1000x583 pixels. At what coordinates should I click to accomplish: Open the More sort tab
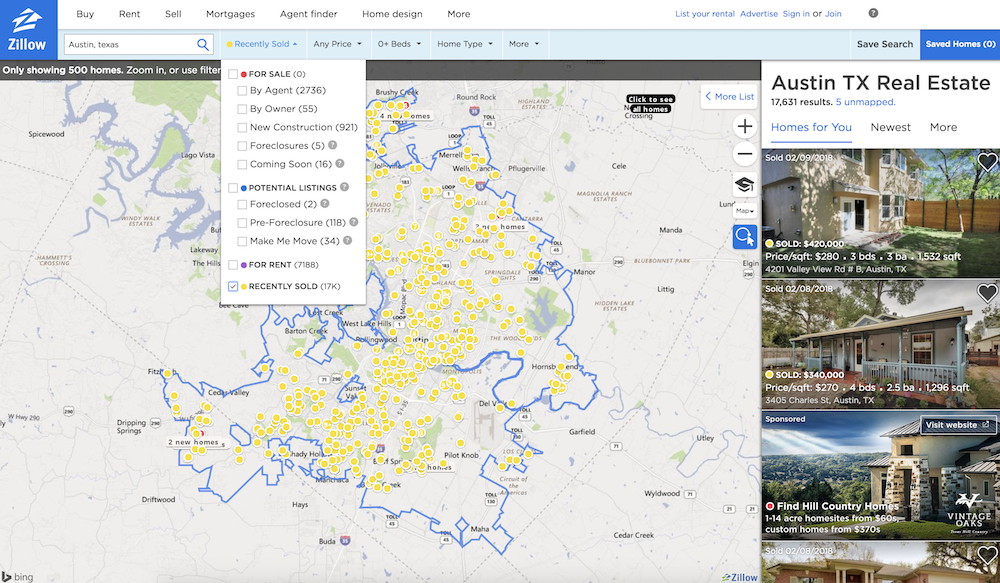click(x=943, y=127)
